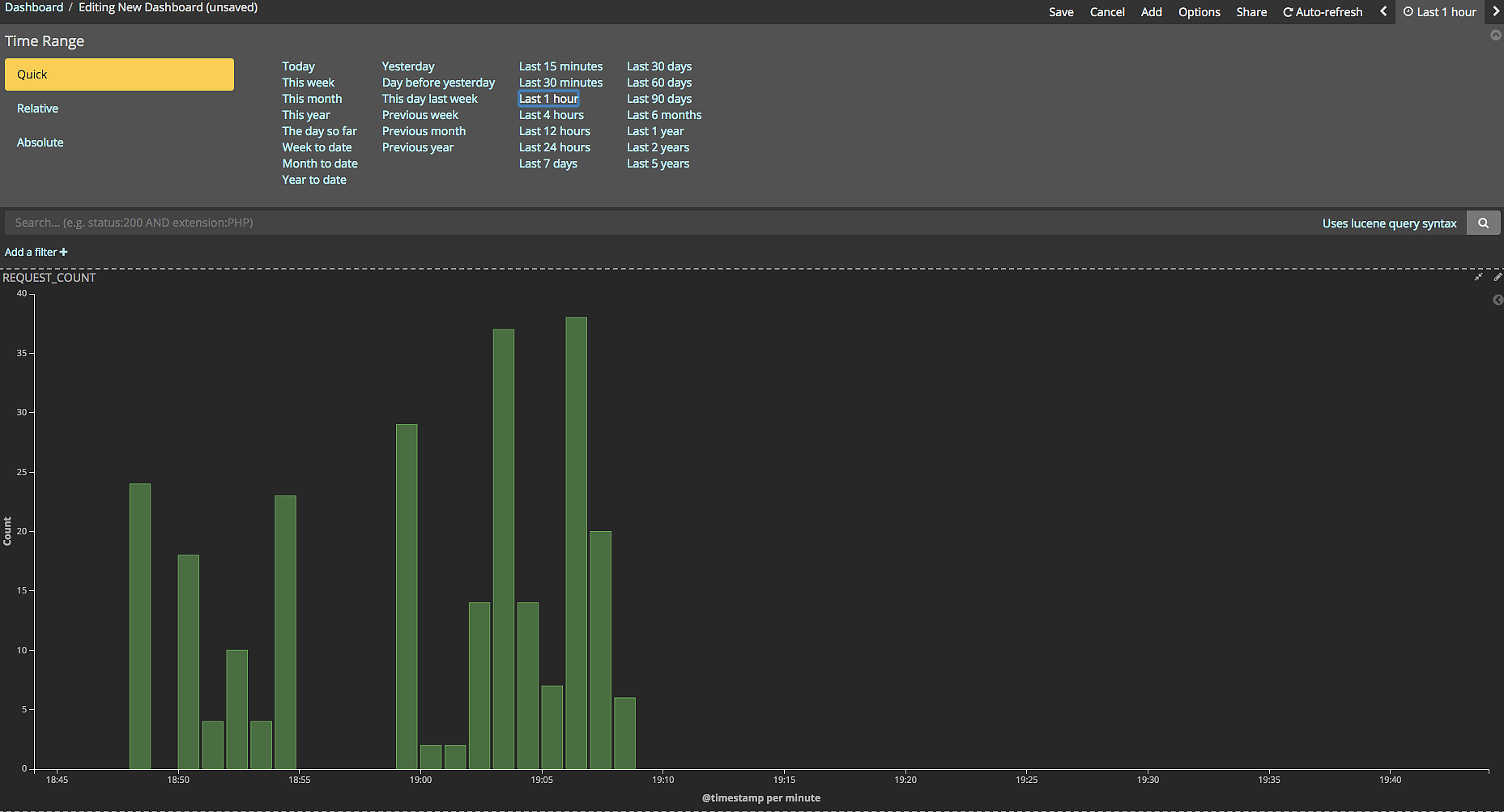This screenshot has height=812, width=1504.
Task: Switch to the Relative time range tab
Action: coord(38,108)
